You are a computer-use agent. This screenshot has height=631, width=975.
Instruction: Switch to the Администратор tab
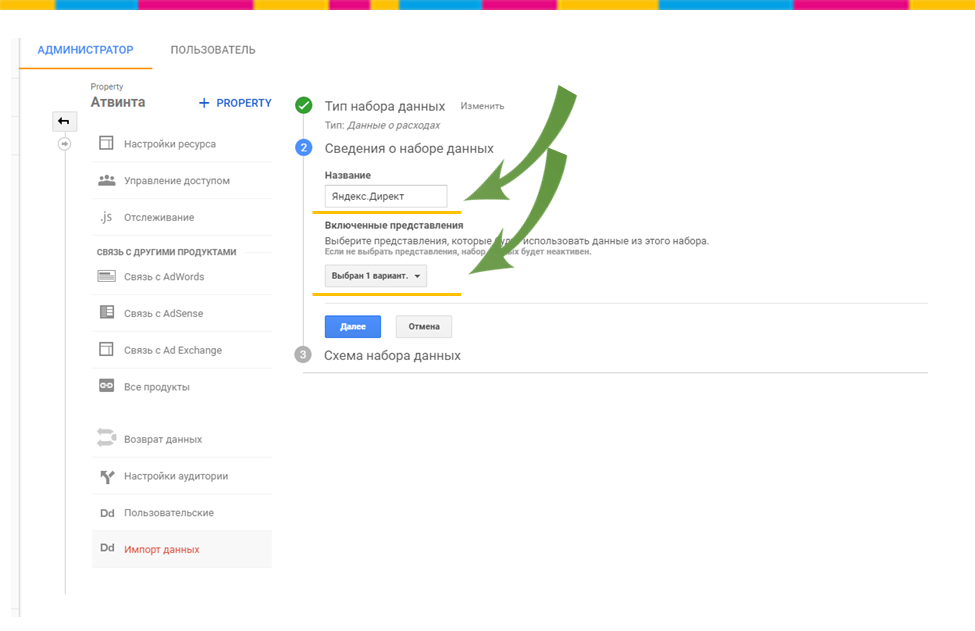tap(85, 50)
